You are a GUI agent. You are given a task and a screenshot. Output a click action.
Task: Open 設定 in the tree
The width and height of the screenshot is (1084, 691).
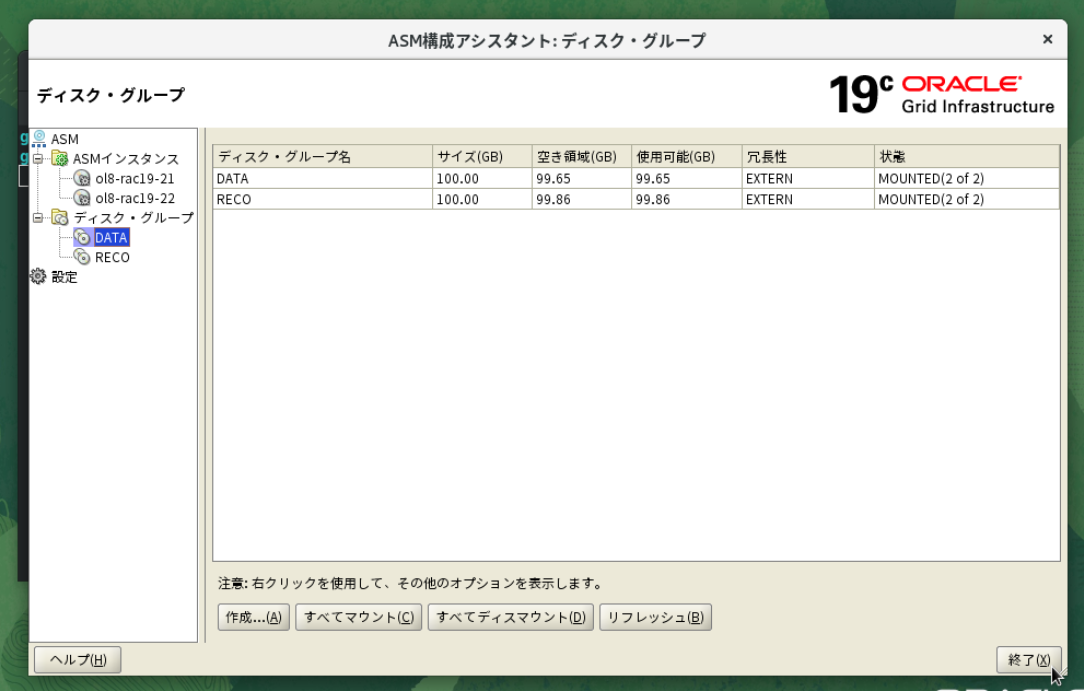click(64, 277)
